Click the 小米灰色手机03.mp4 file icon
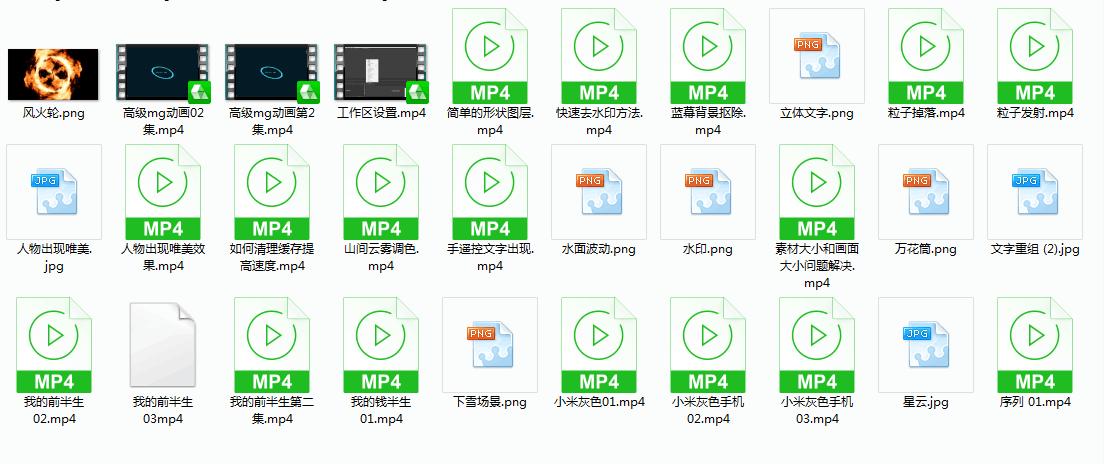The width and height of the screenshot is (1104, 464). 817,344
